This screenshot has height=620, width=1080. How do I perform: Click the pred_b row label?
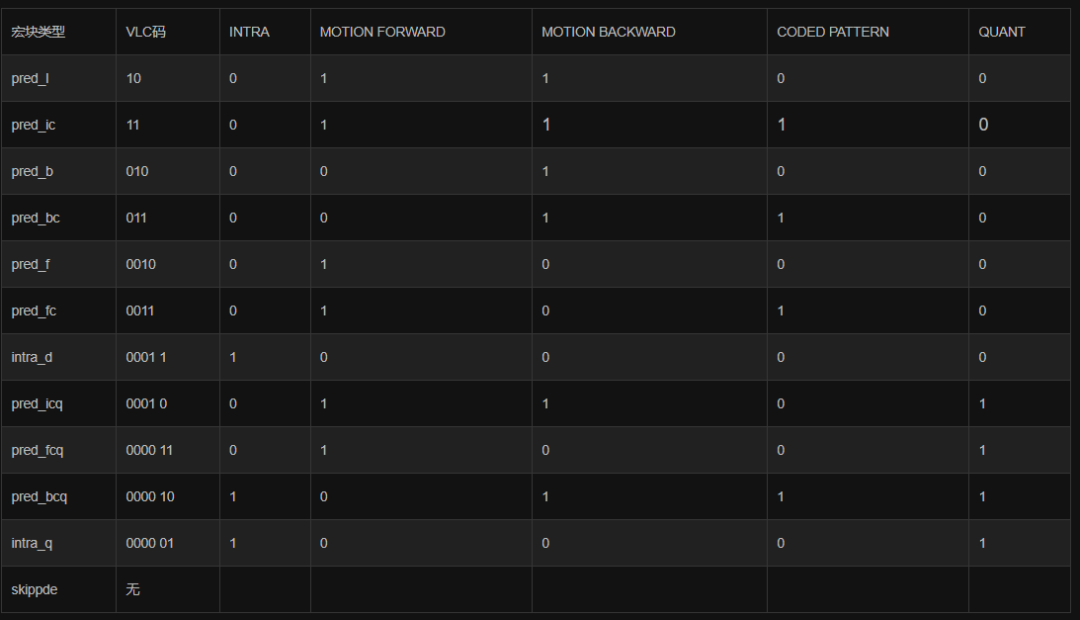point(32,171)
